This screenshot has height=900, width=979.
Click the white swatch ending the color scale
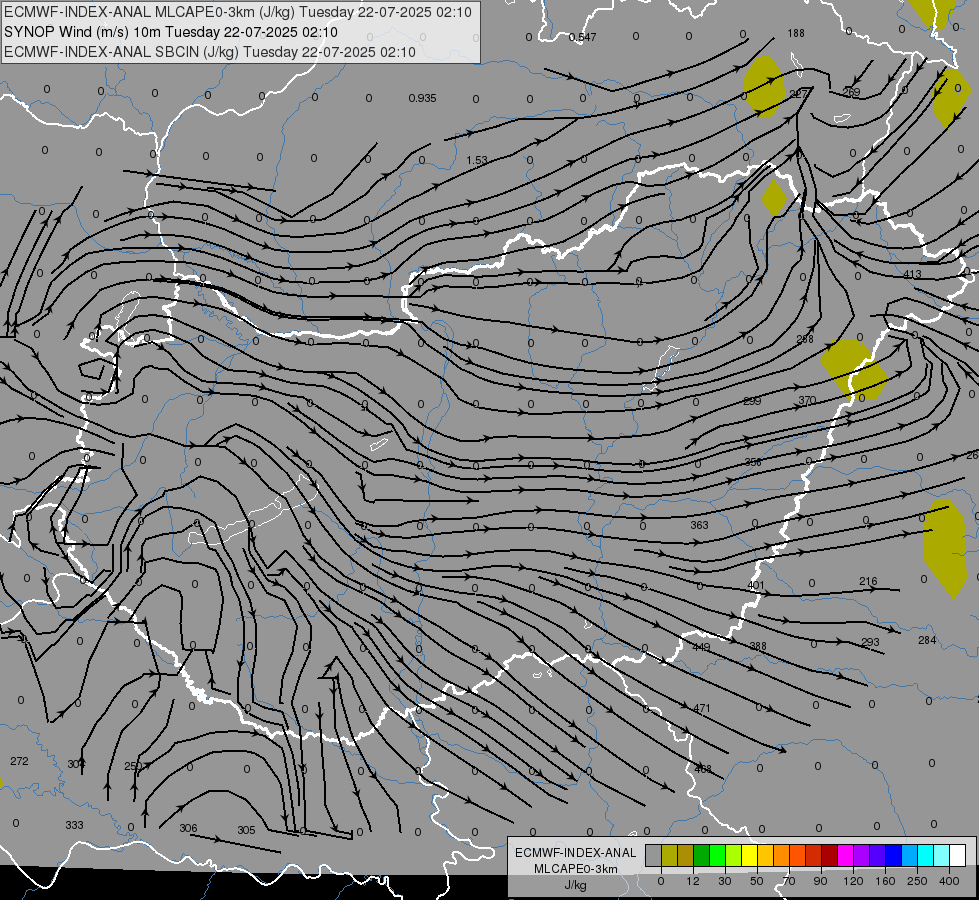pos(958,855)
